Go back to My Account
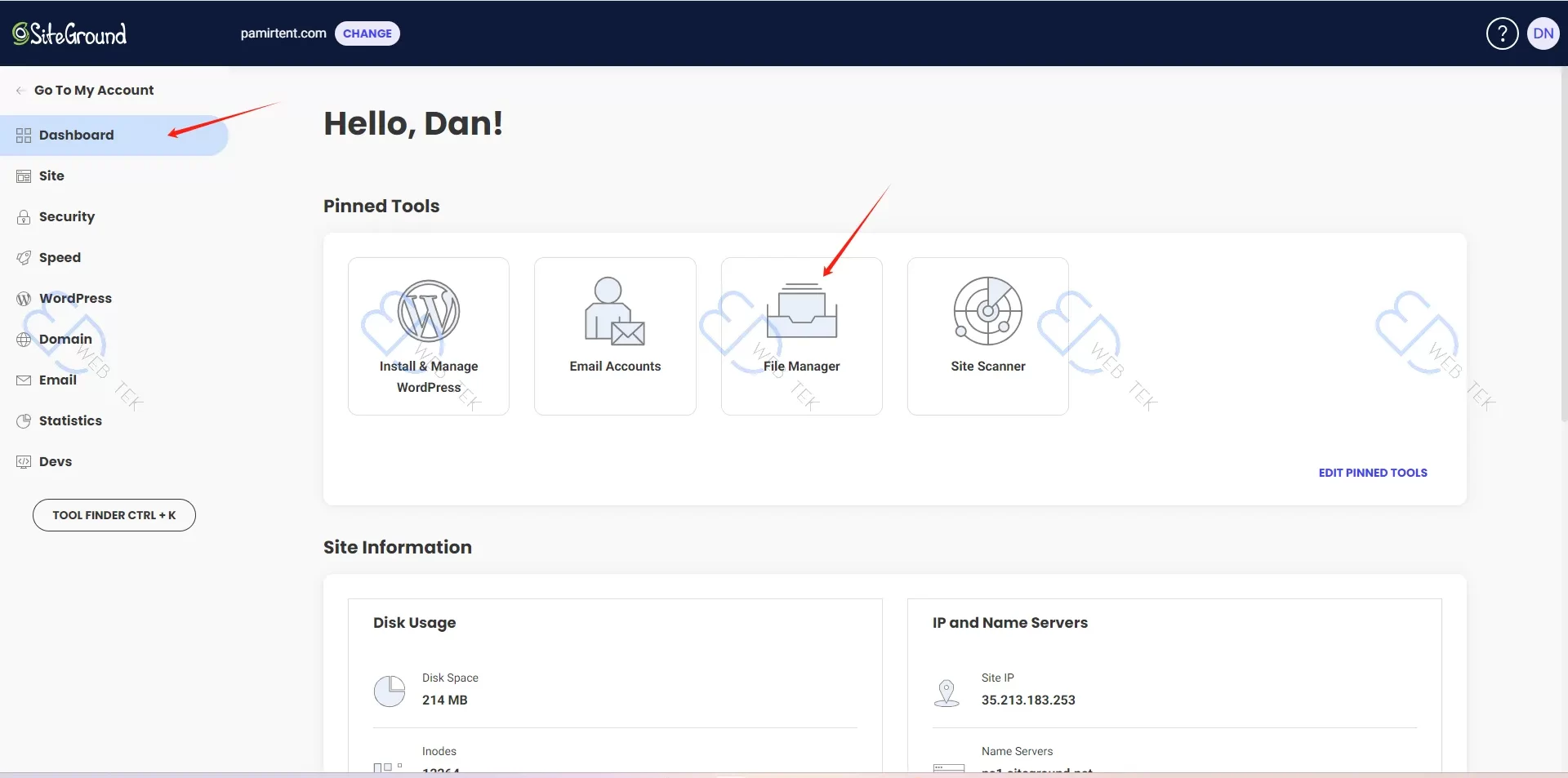The width and height of the screenshot is (1568, 778). pos(93,90)
